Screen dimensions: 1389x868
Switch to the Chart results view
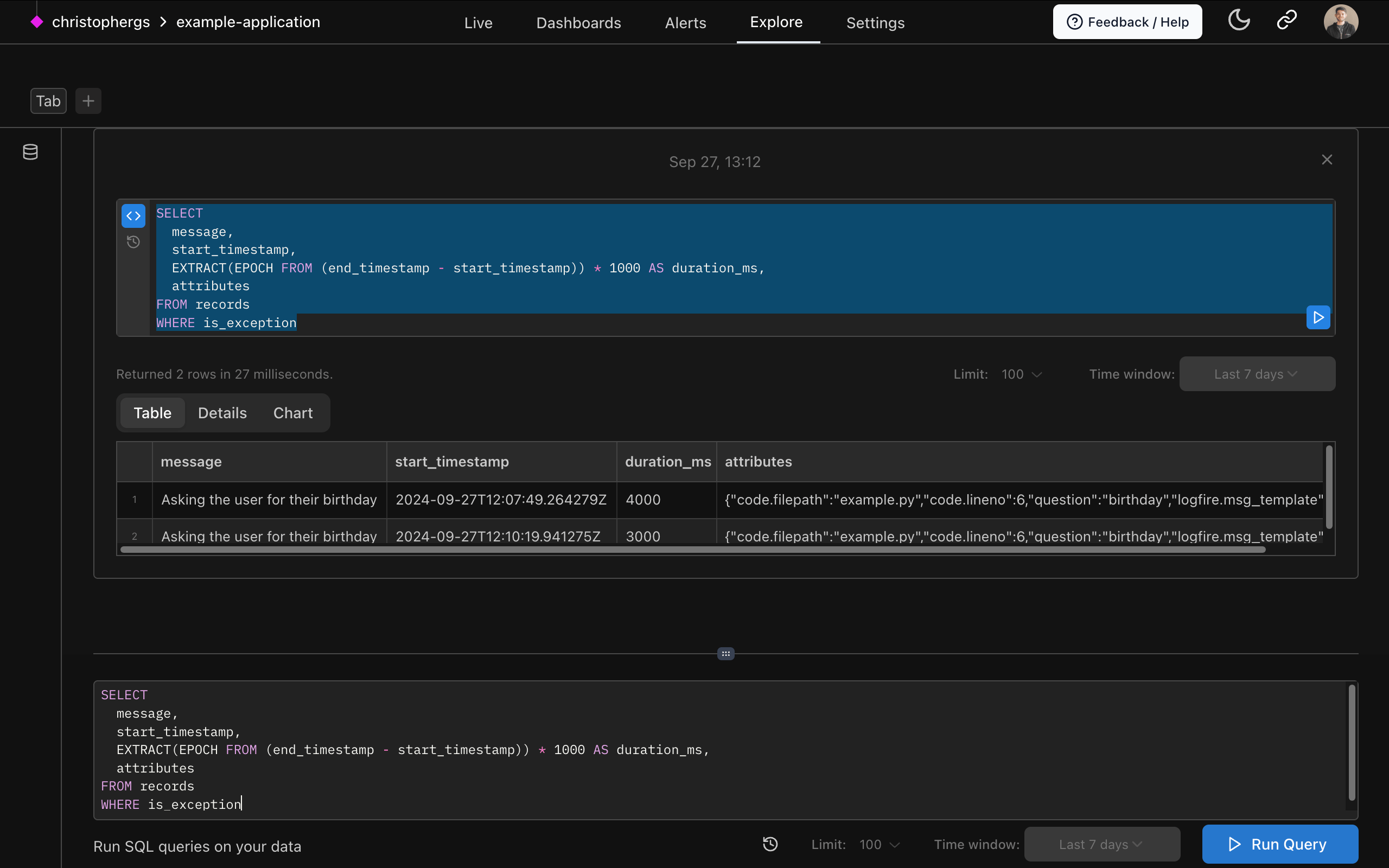[x=293, y=413]
